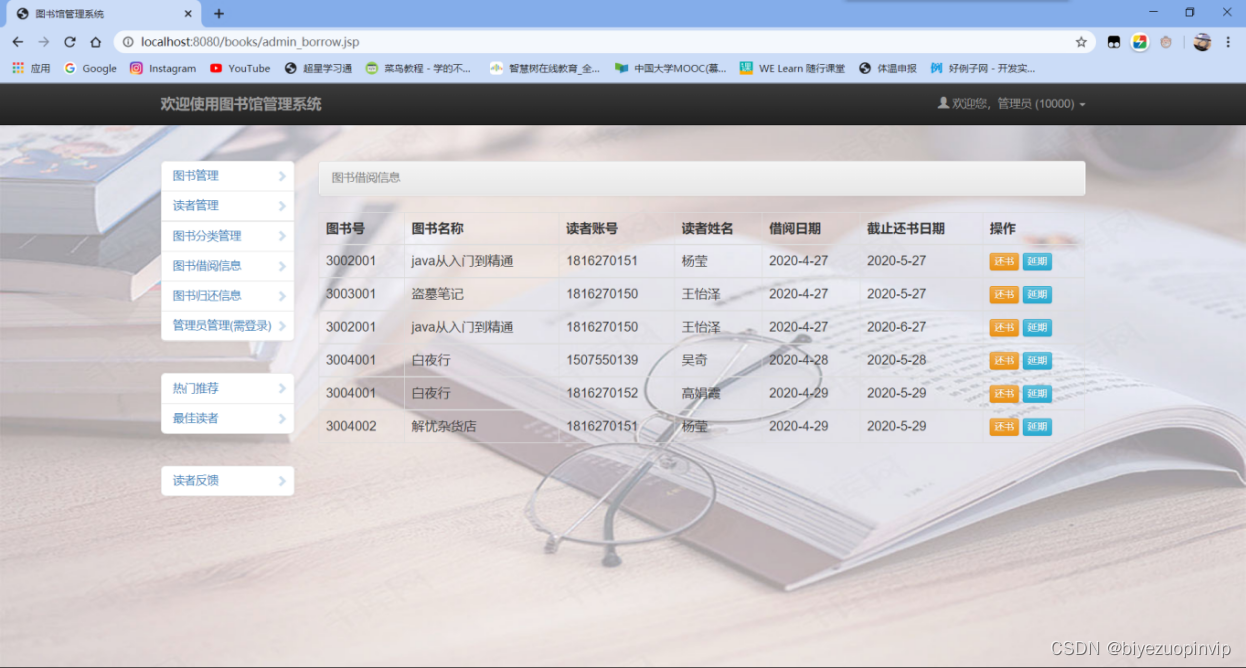Click 还书 button for java从入门到精通

click(x=1003, y=261)
